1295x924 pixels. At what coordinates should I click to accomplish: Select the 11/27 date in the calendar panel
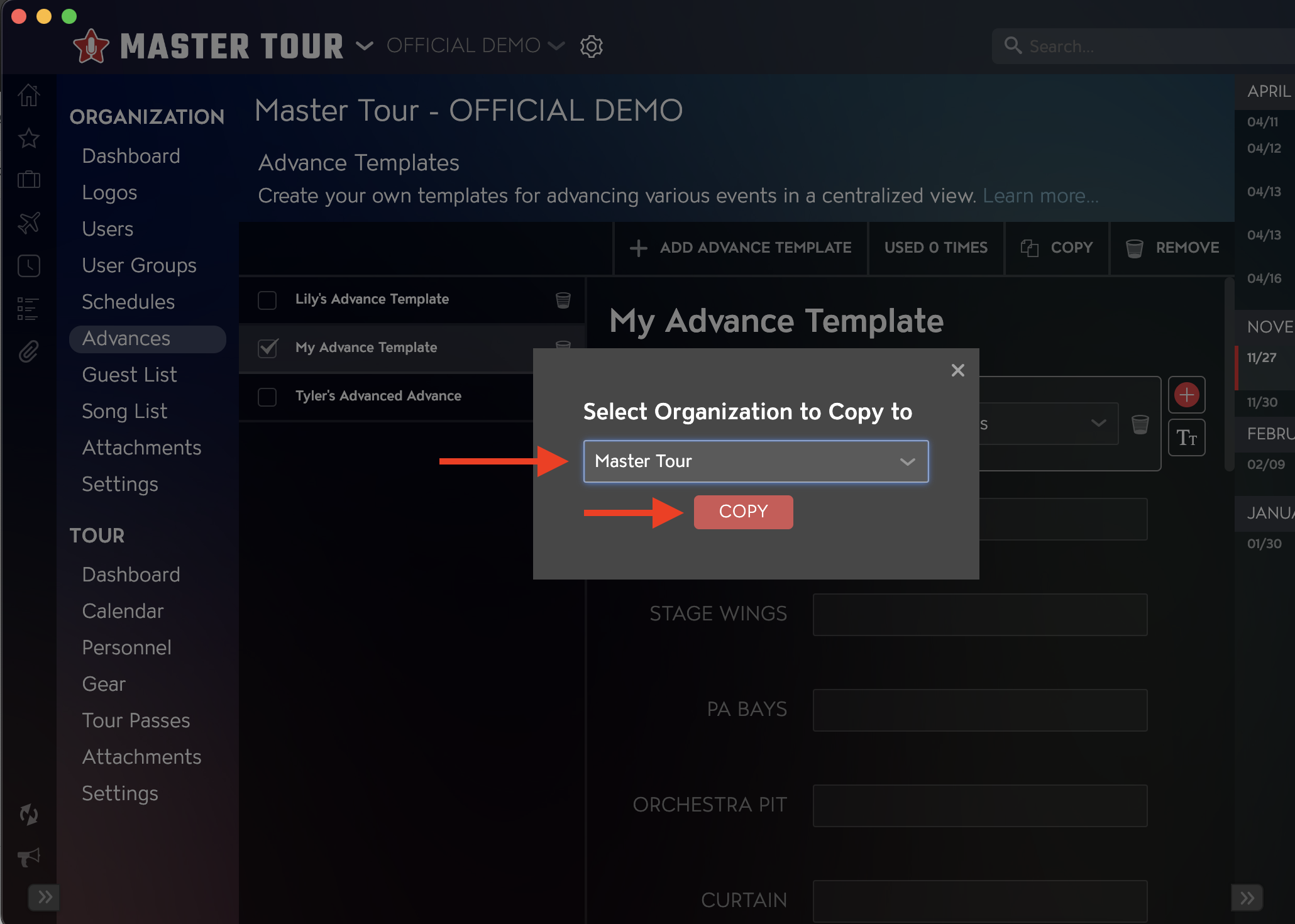(x=1262, y=358)
